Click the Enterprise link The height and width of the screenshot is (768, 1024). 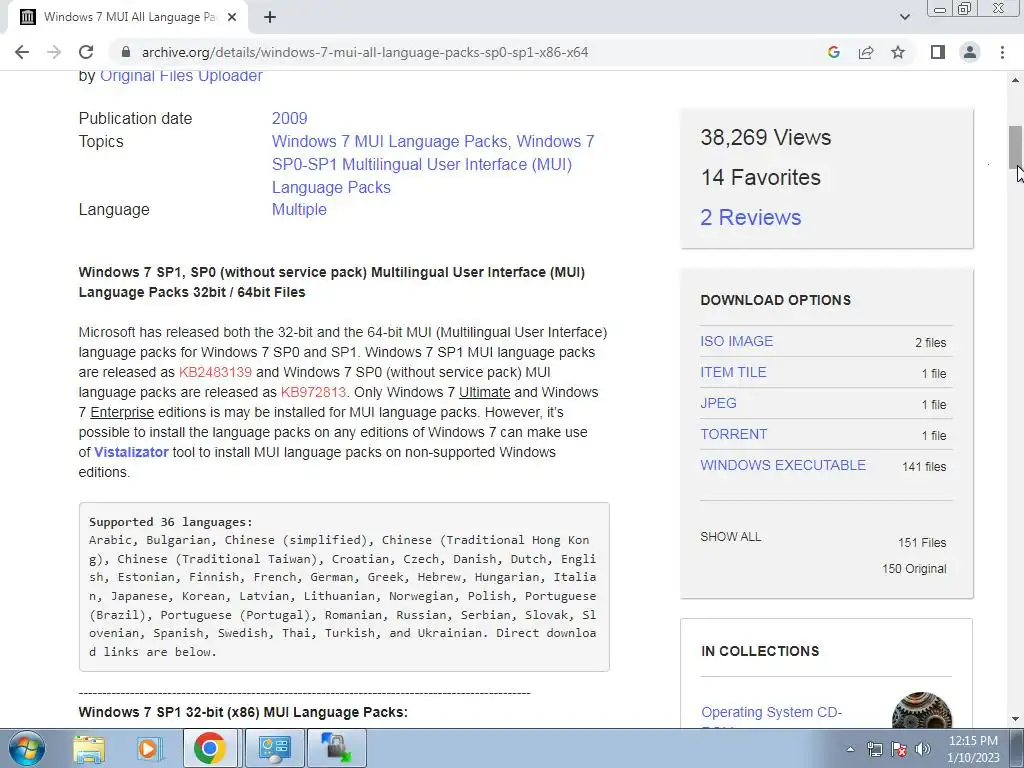coord(122,413)
